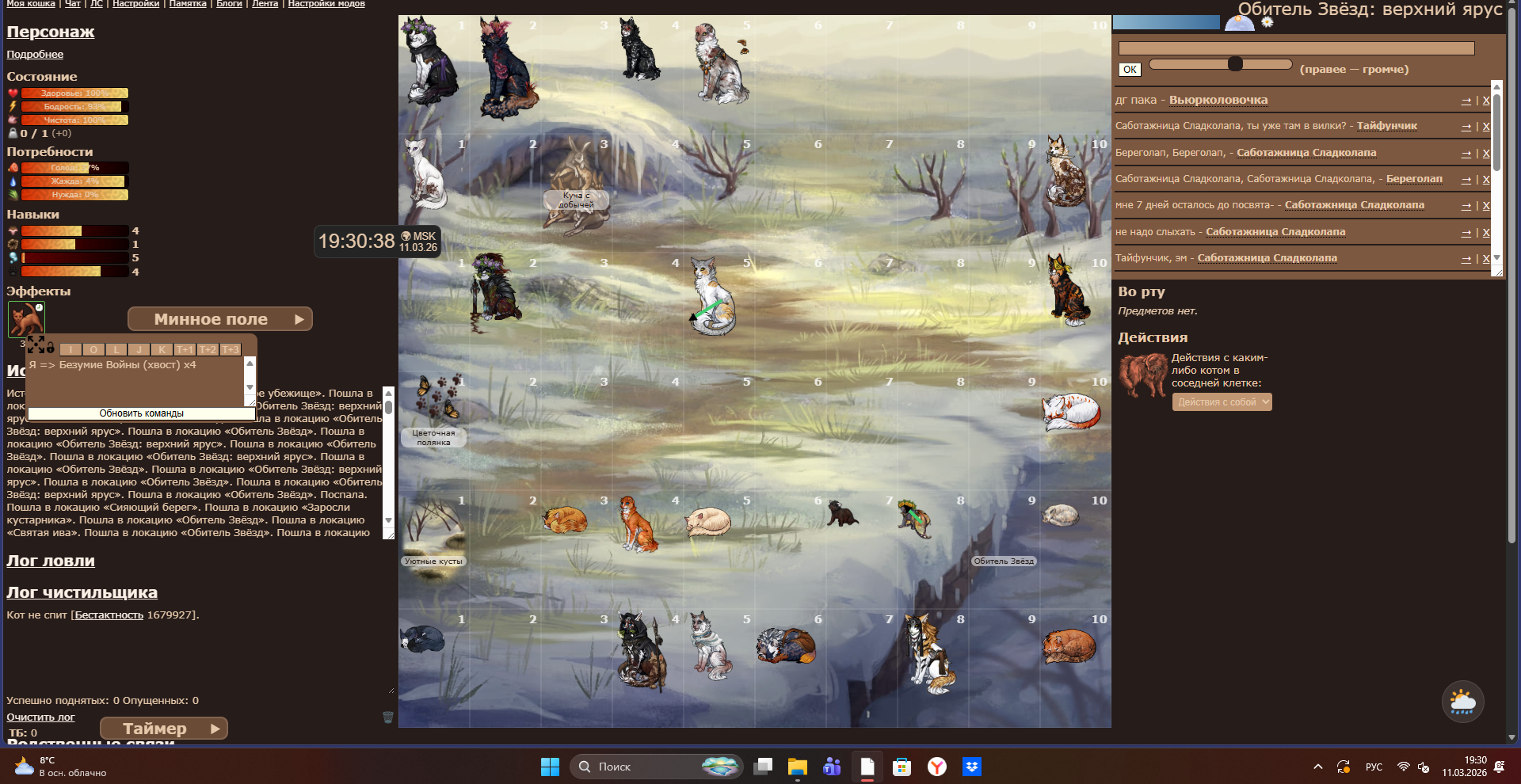Open the Действия с собой dropdown

1222,402
